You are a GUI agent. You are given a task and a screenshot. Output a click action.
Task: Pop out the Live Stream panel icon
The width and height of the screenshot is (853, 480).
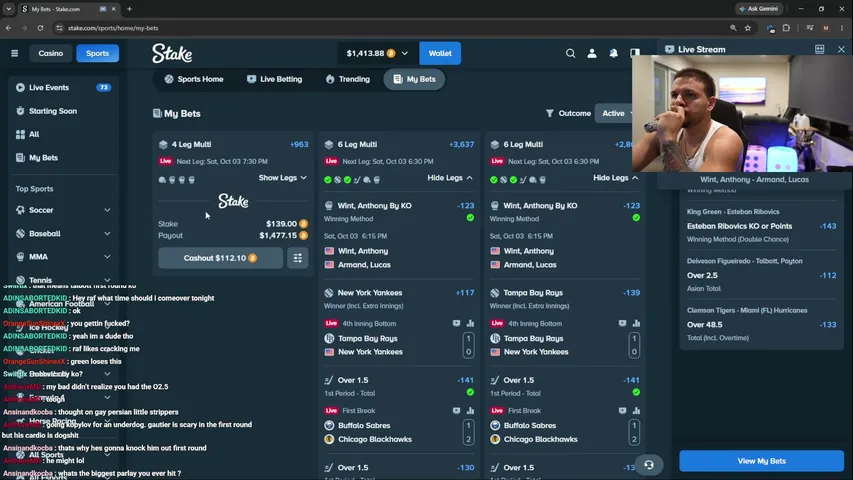(820, 49)
